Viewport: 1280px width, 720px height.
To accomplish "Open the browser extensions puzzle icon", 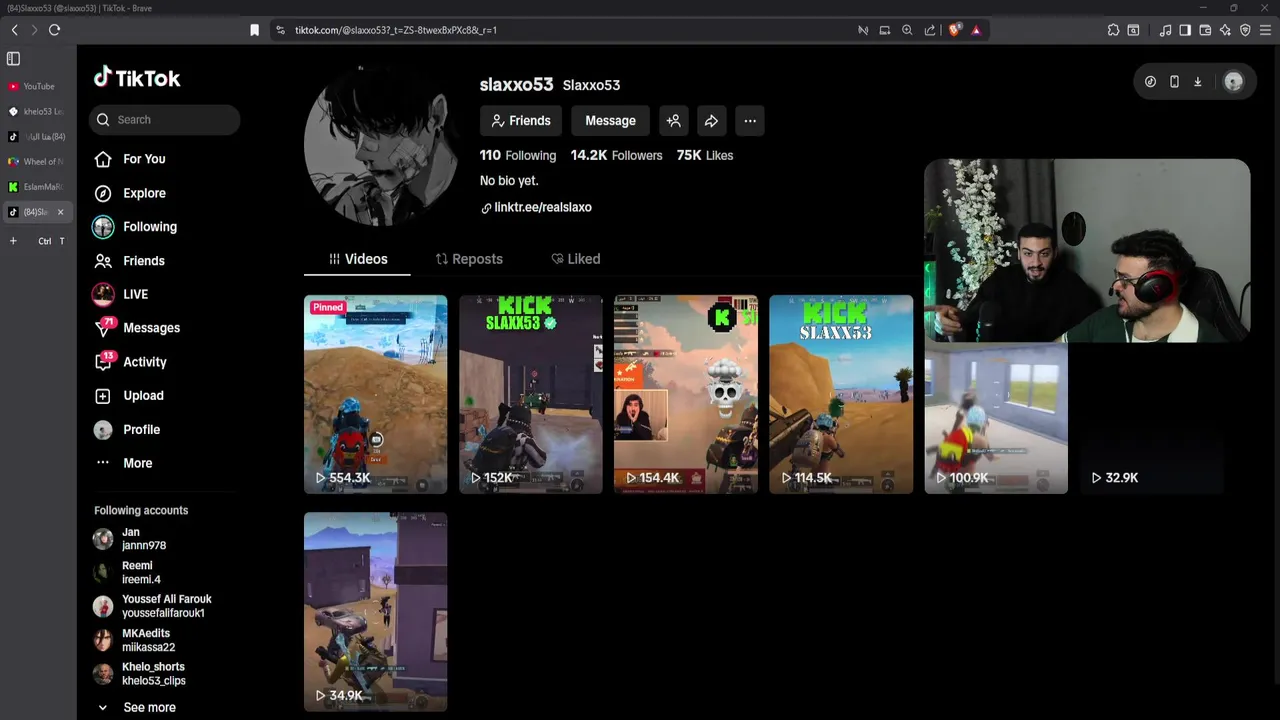I will tap(1113, 30).
